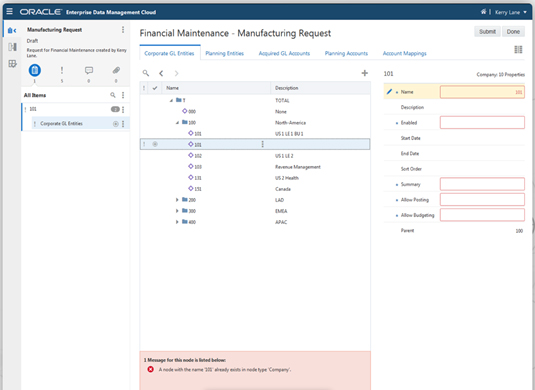This screenshot has width=535, height=390.
Task: Navigate back with left chevron
Action: [161, 73]
